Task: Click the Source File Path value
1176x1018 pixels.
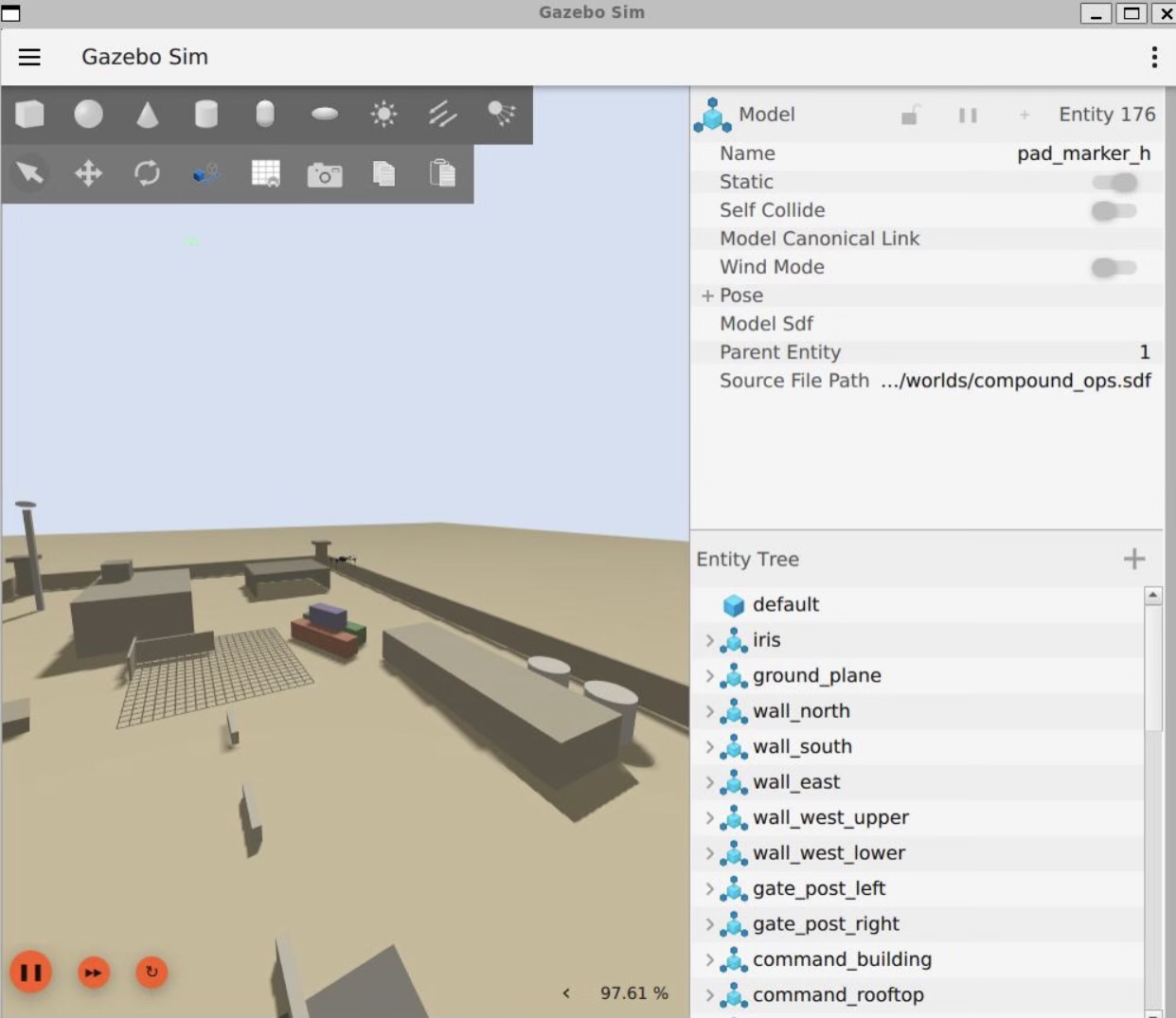Action: point(1016,381)
